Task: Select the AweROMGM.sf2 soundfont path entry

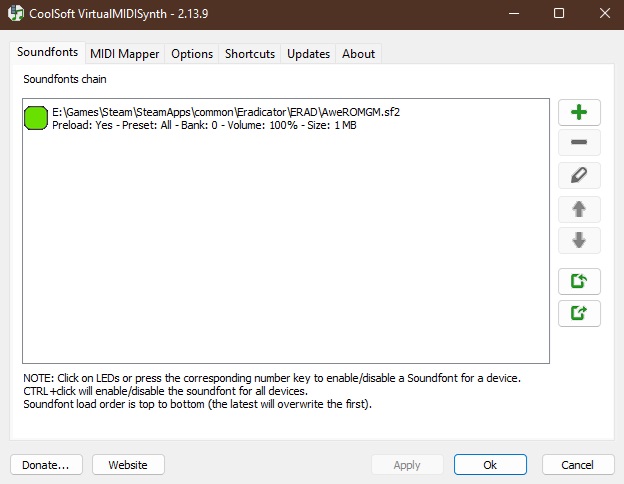Action: tap(226, 112)
